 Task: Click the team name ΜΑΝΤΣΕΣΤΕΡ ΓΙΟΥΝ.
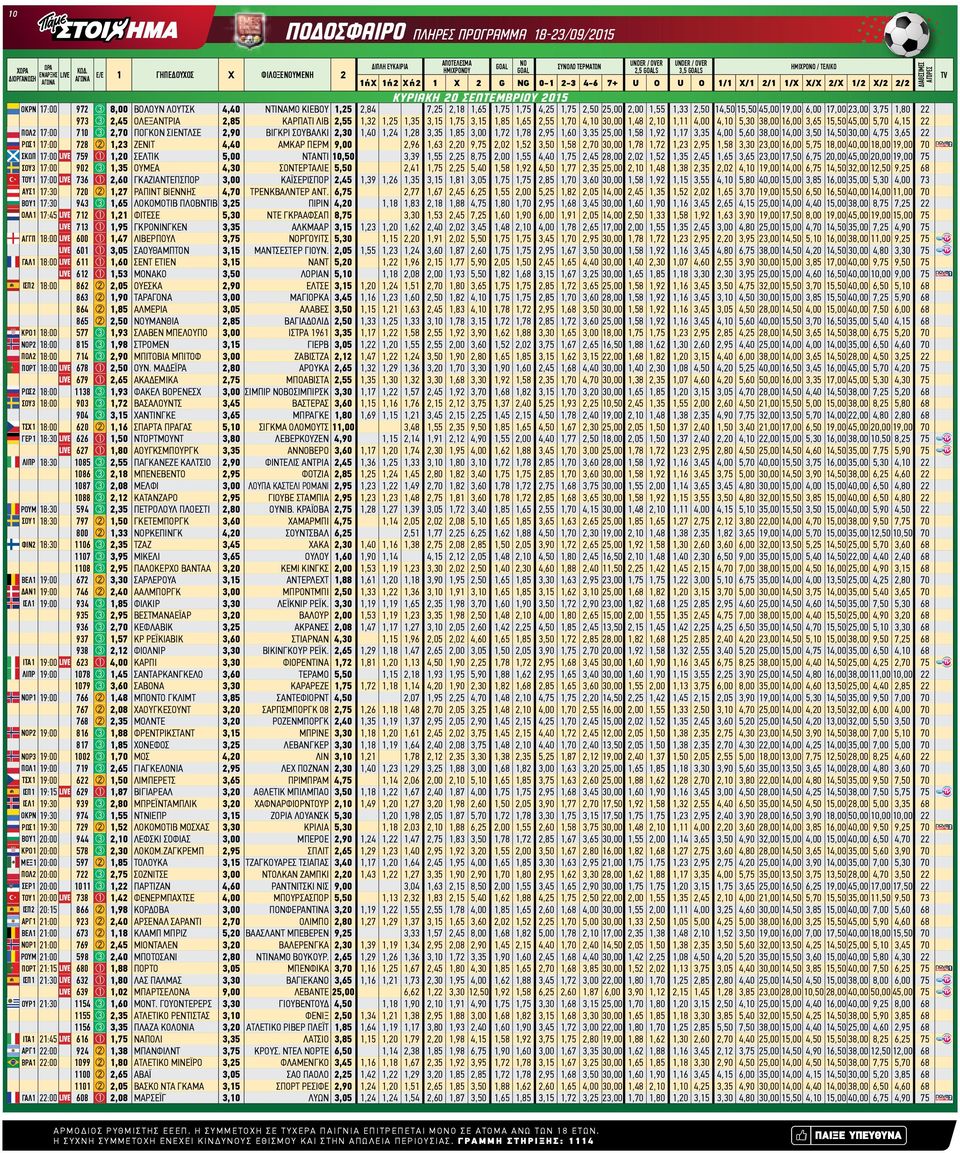pos(292,250)
